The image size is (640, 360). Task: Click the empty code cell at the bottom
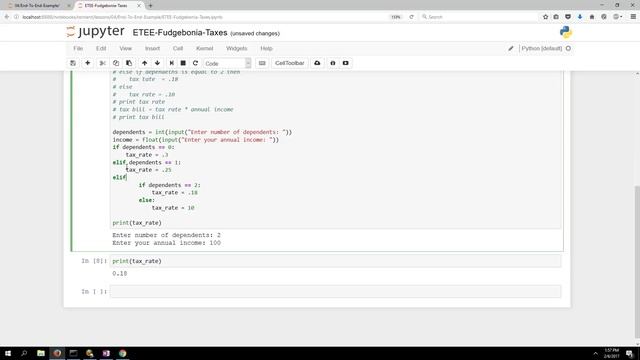point(336,291)
